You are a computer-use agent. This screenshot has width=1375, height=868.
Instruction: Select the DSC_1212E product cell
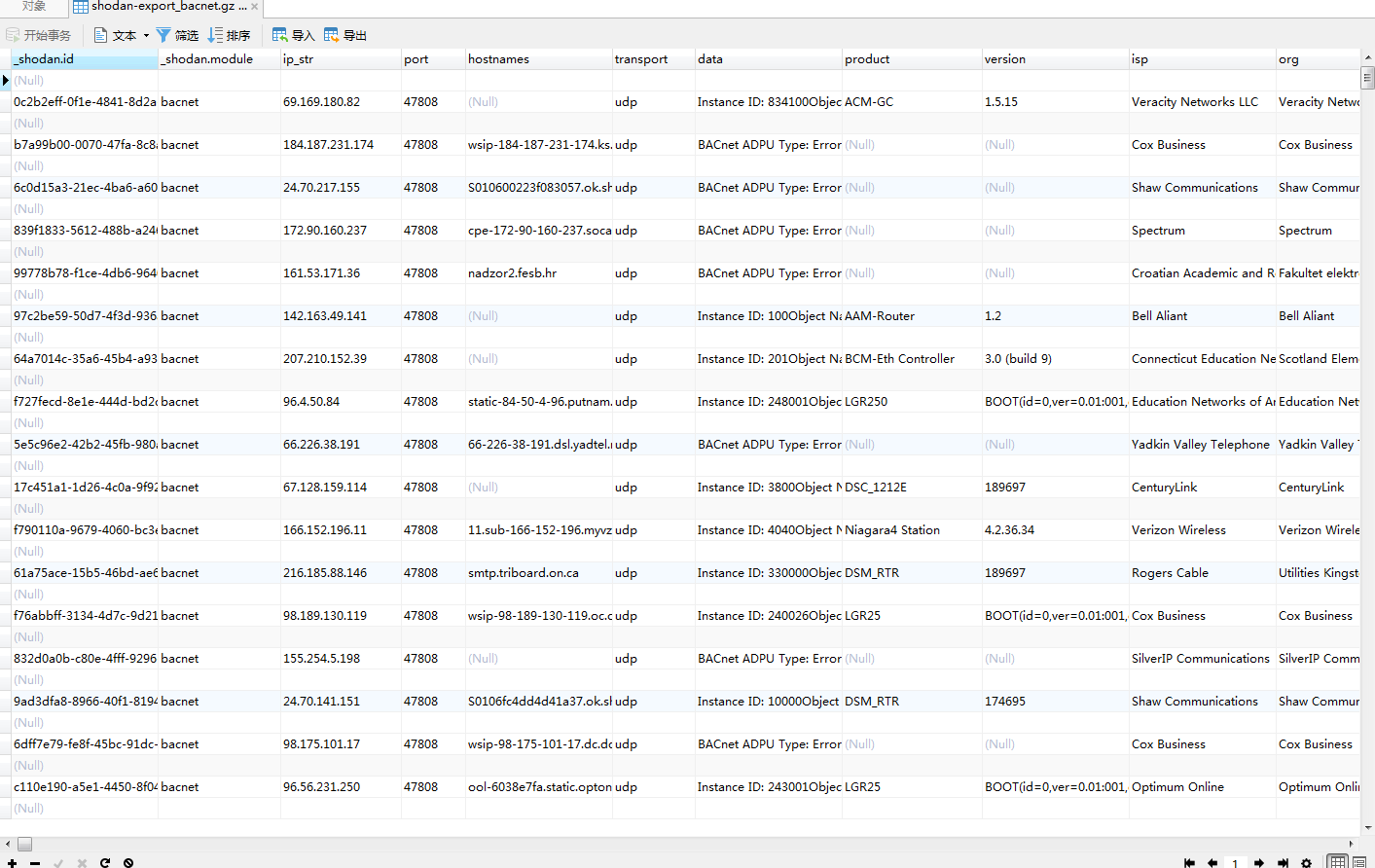(912, 488)
